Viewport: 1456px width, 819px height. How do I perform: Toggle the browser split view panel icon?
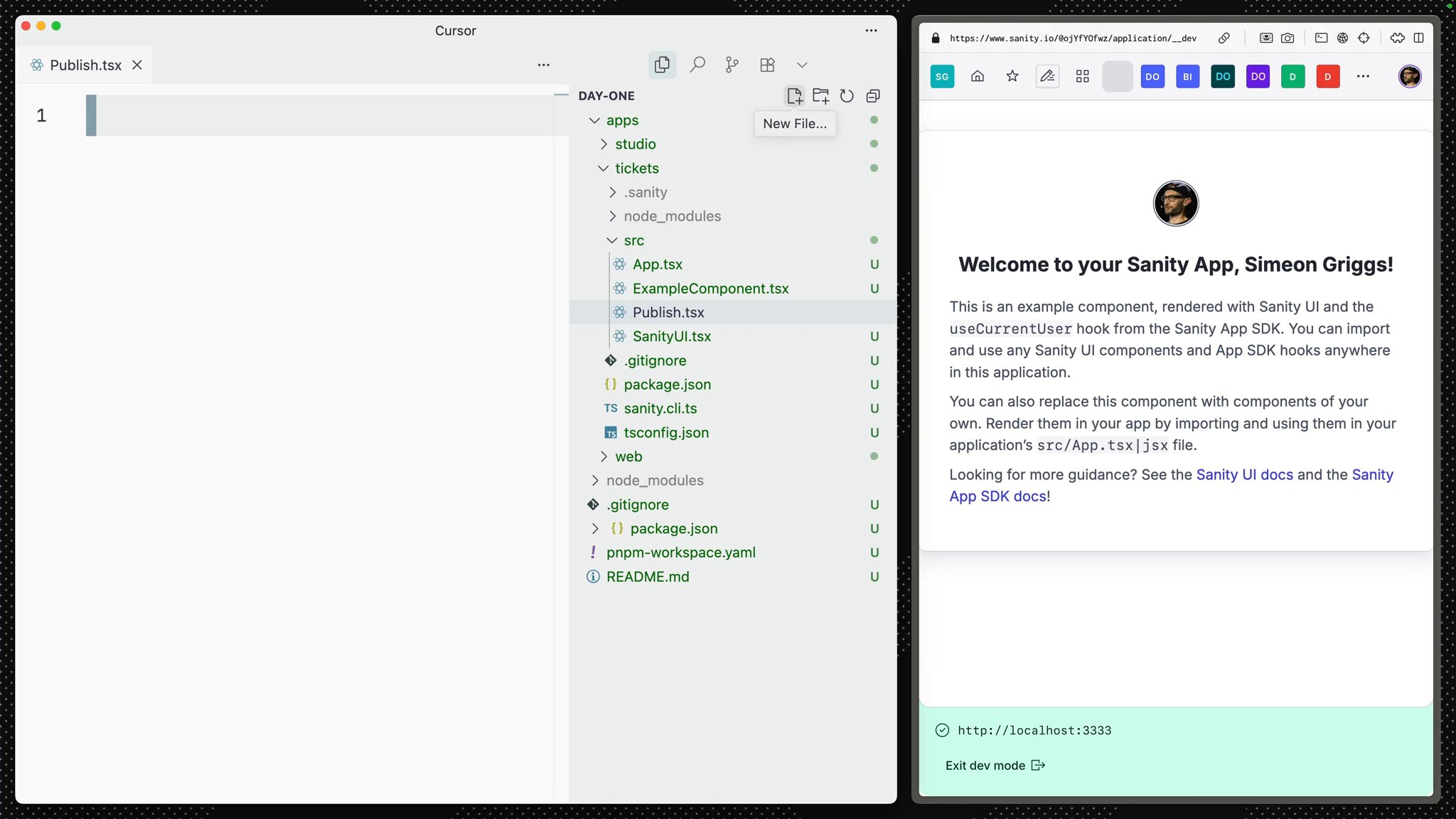coord(1418,38)
